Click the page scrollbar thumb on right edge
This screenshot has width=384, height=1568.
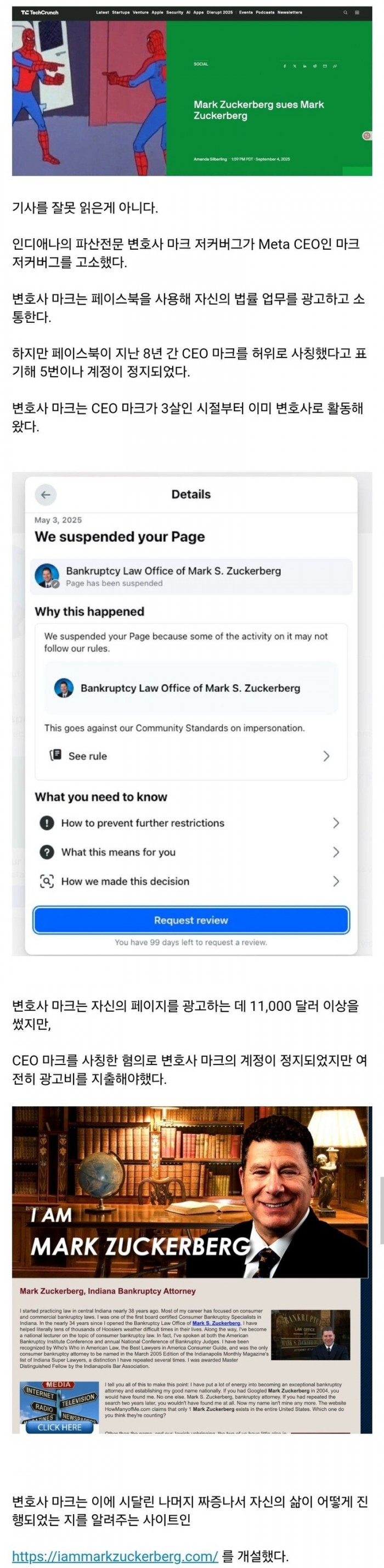(x=382, y=1211)
